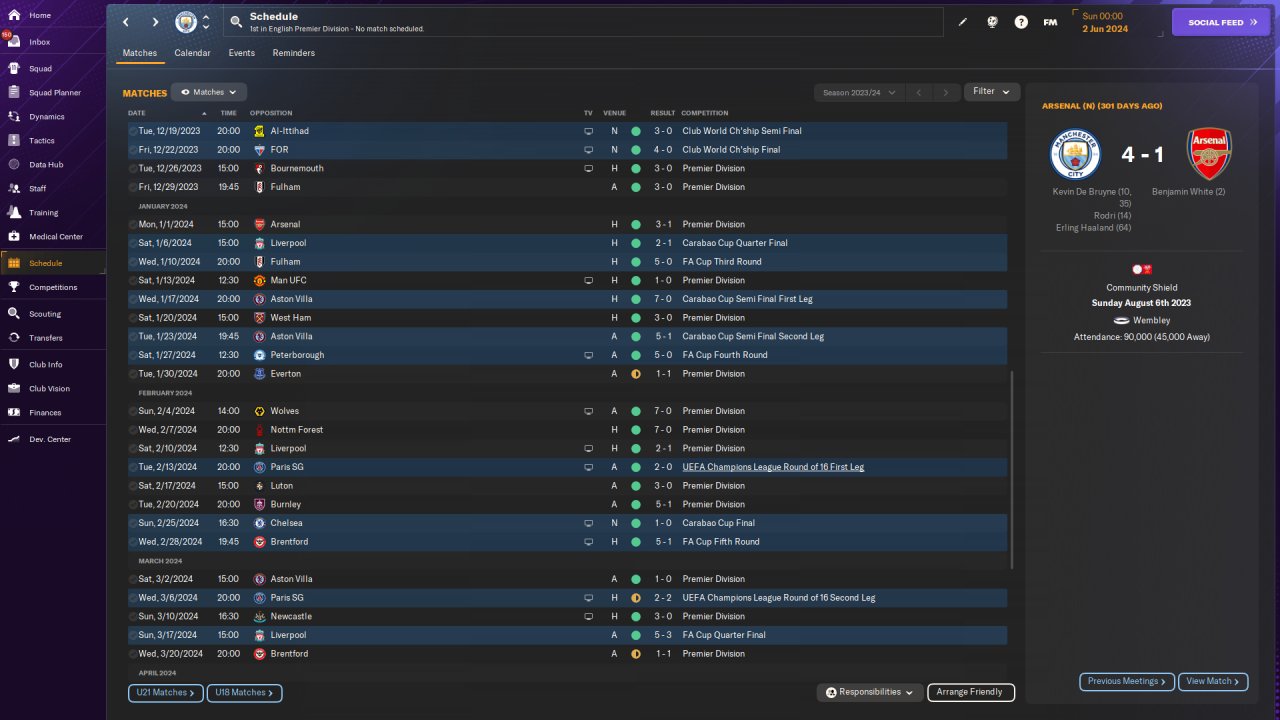
Task: Click the Manchester City badge in the top bar
Action: pyautogui.click(x=186, y=22)
